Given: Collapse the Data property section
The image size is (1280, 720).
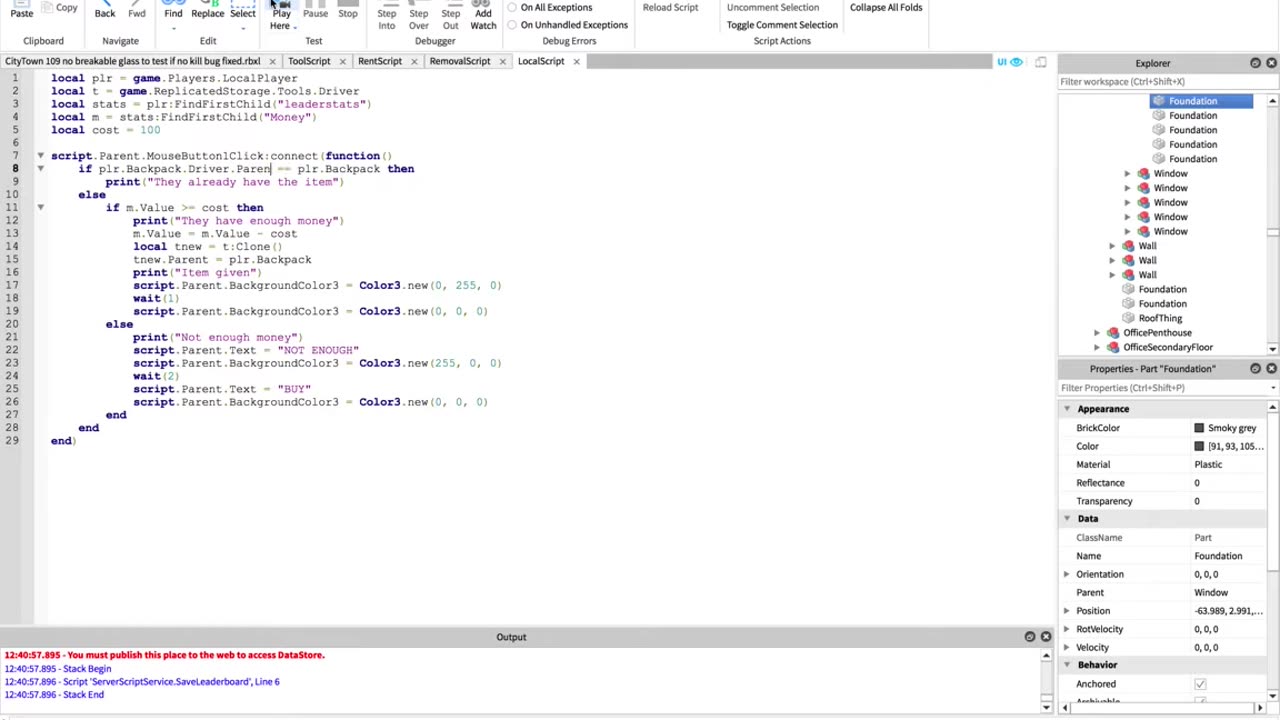Looking at the screenshot, I should [x=1066, y=519].
